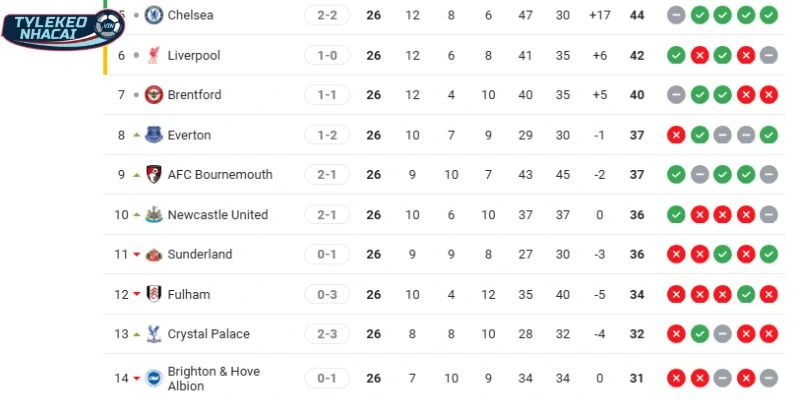Viewport: 800px width, 400px height.
Task: Click the Sunderland club crest icon
Action: [x=154, y=255]
